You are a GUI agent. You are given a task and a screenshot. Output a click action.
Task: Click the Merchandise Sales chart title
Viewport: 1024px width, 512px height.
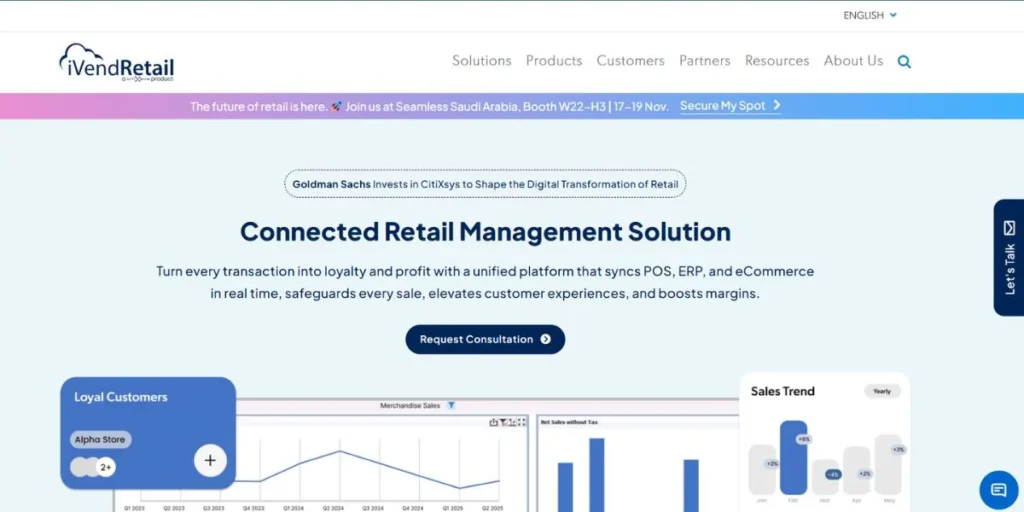point(410,406)
